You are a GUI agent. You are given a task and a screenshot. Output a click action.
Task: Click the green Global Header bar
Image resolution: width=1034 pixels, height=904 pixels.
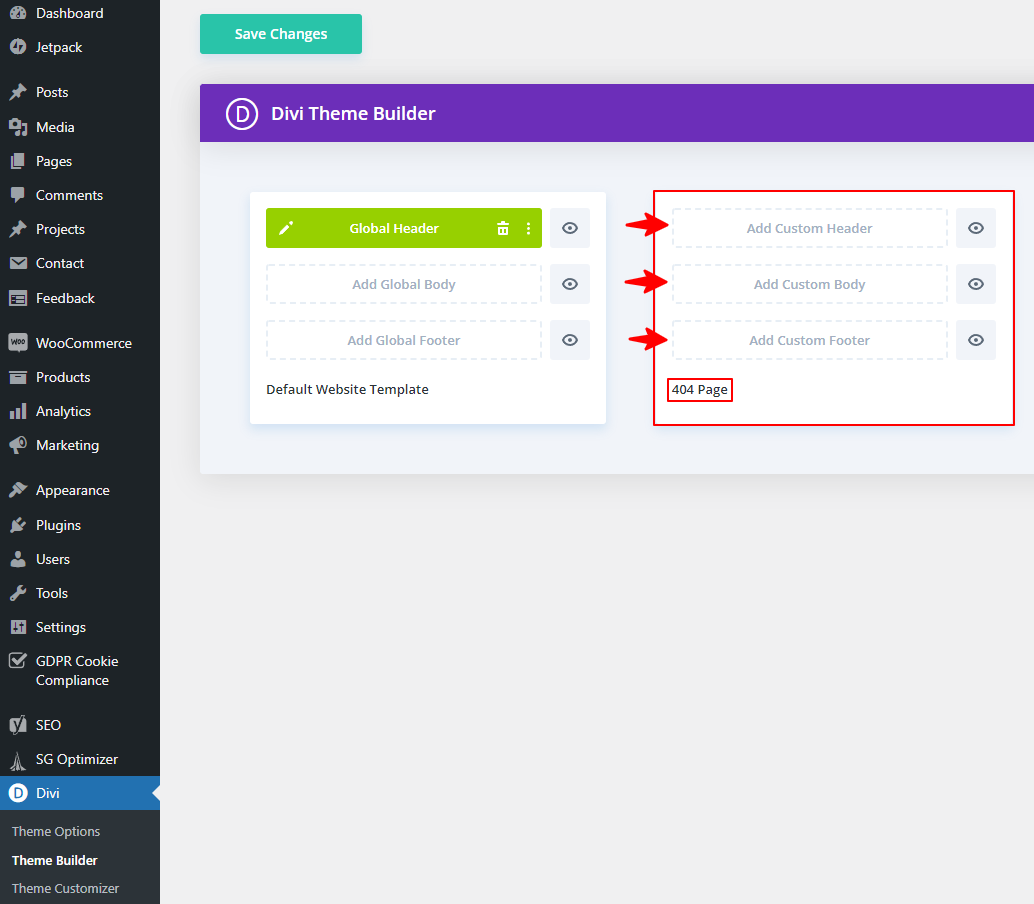pos(404,228)
